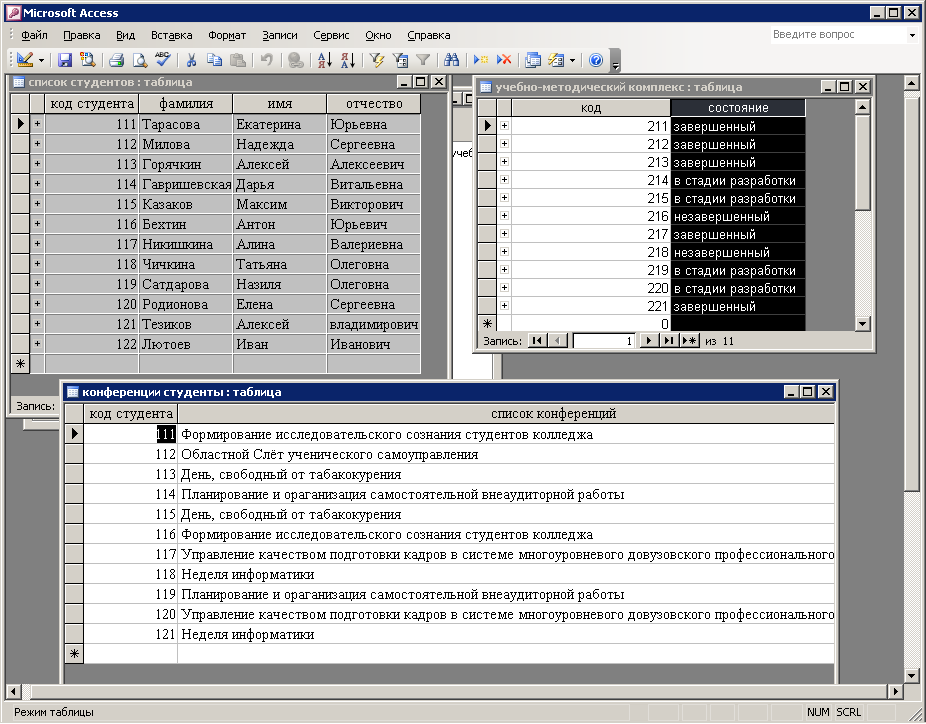Open the View mode dropdown arrow
Viewport: 926px width, 724px height.
pyautogui.click(x=41, y=60)
